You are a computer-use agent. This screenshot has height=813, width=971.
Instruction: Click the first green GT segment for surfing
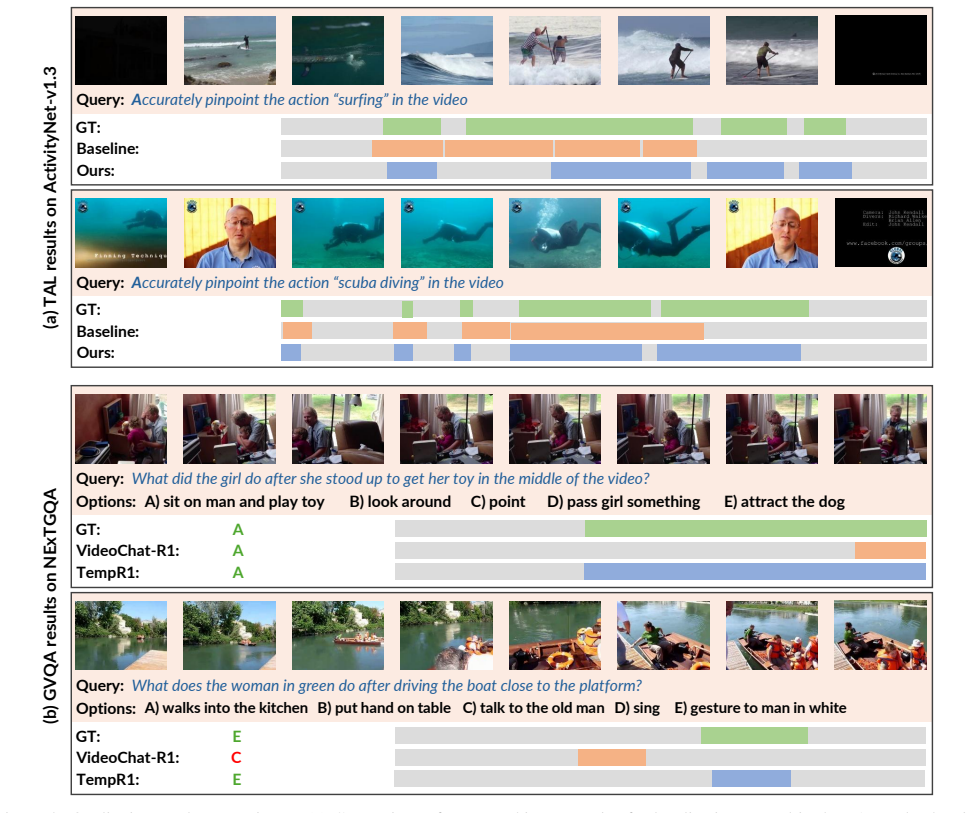[412, 127]
